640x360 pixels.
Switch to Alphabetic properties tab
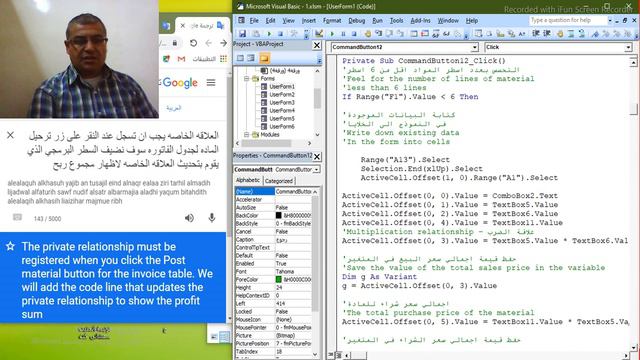pyautogui.click(x=248, y=180)
